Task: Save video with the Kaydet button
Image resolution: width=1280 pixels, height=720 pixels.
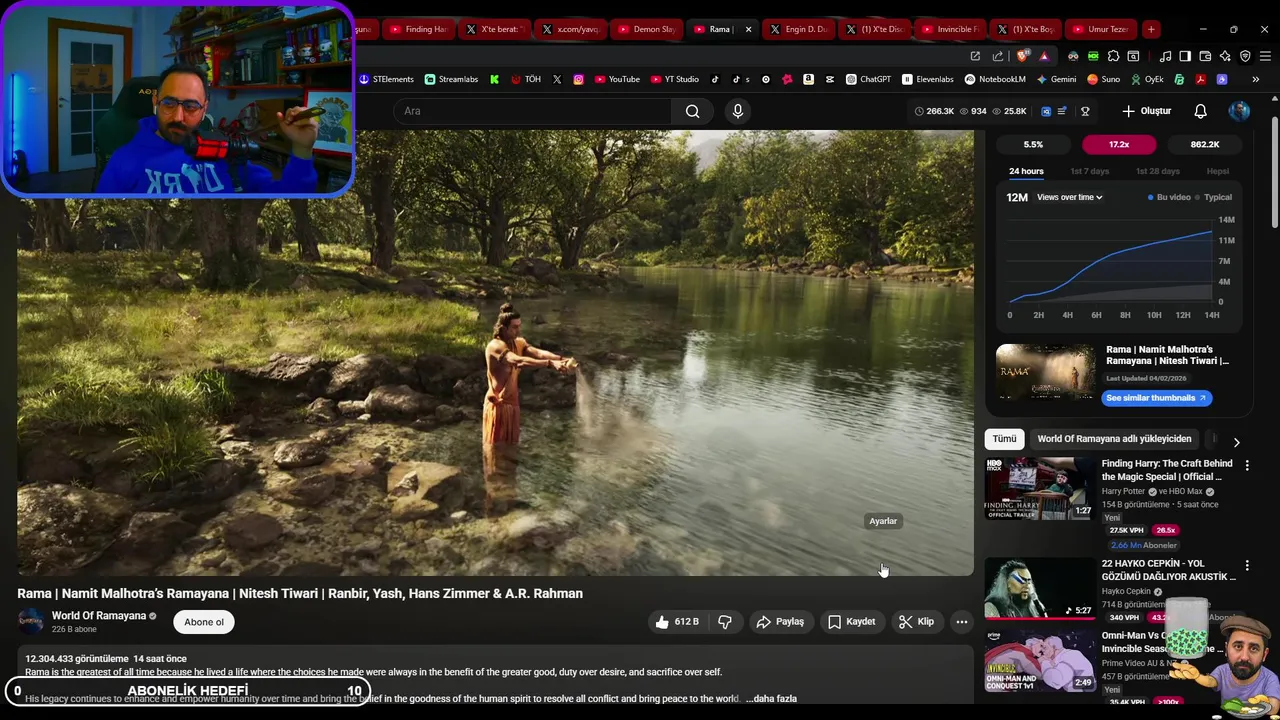Action: pyautogui.click(x=851, y=622)
